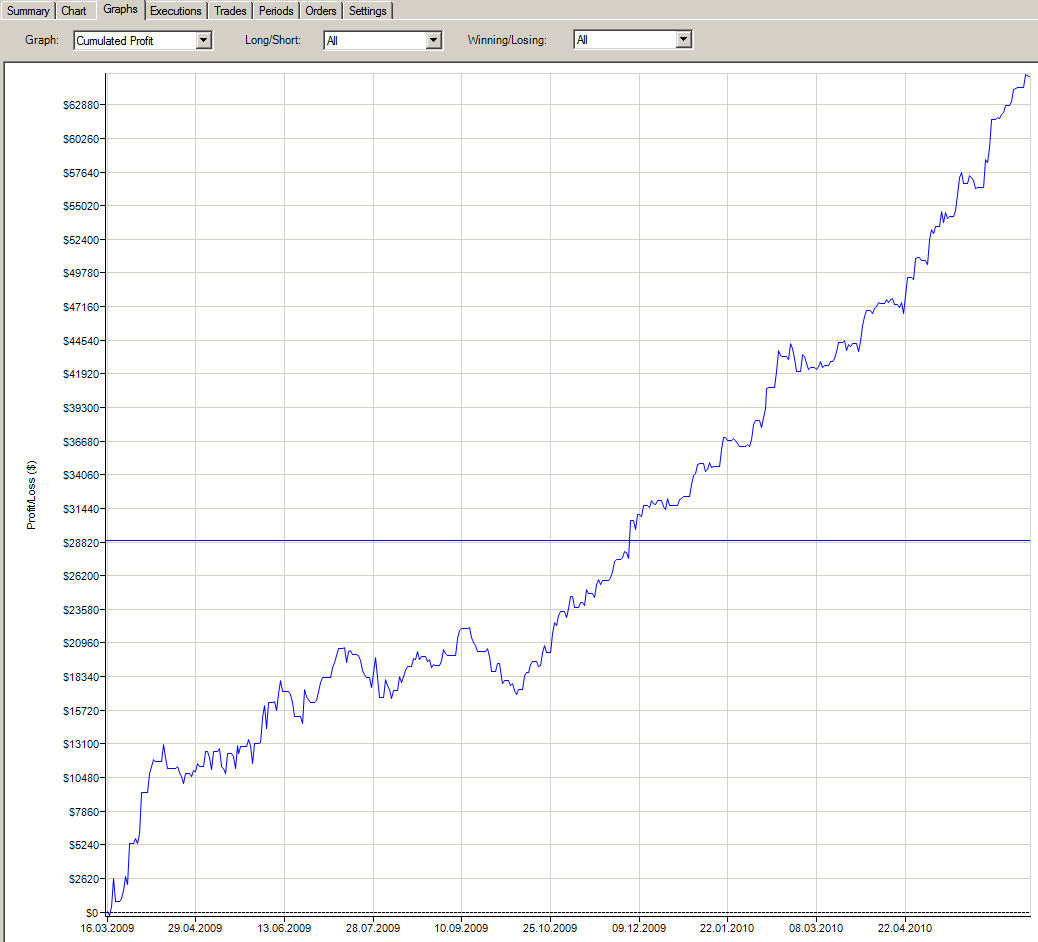Click the $47160 axis label
The width and height of the screenshot is (1038, 942).
[x=81, y=307]
